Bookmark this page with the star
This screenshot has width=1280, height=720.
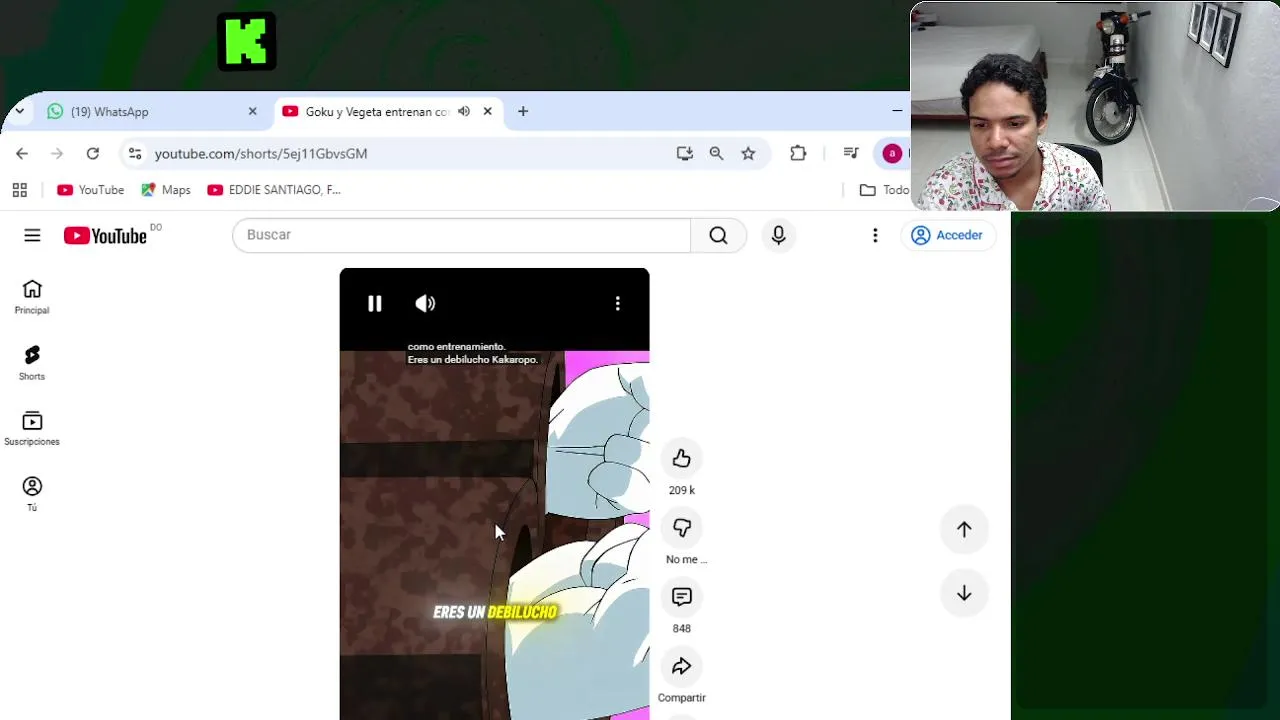click(x=748, y=153)
